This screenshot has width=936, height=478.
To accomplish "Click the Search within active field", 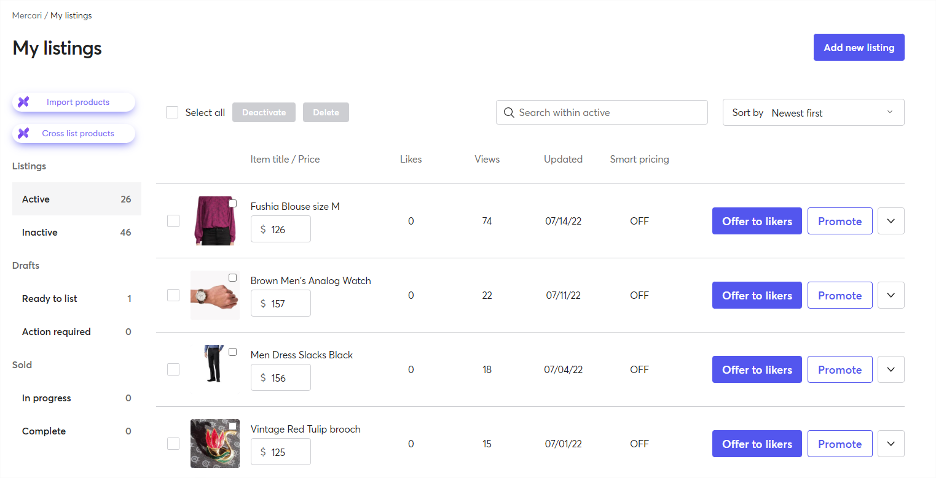I will point(602,112).
